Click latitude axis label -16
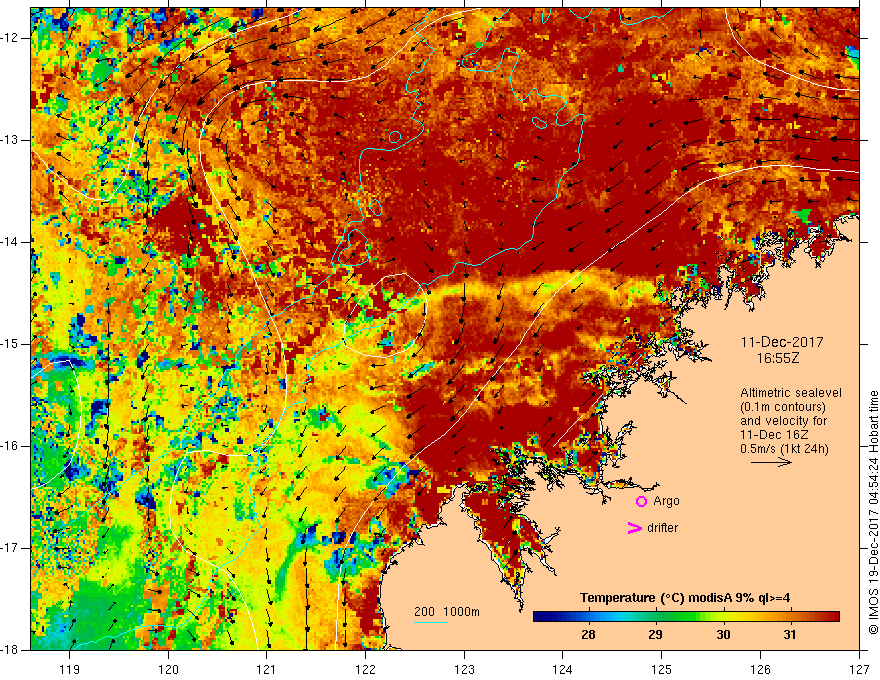880x680 pixels. click(x=10, y=446)
